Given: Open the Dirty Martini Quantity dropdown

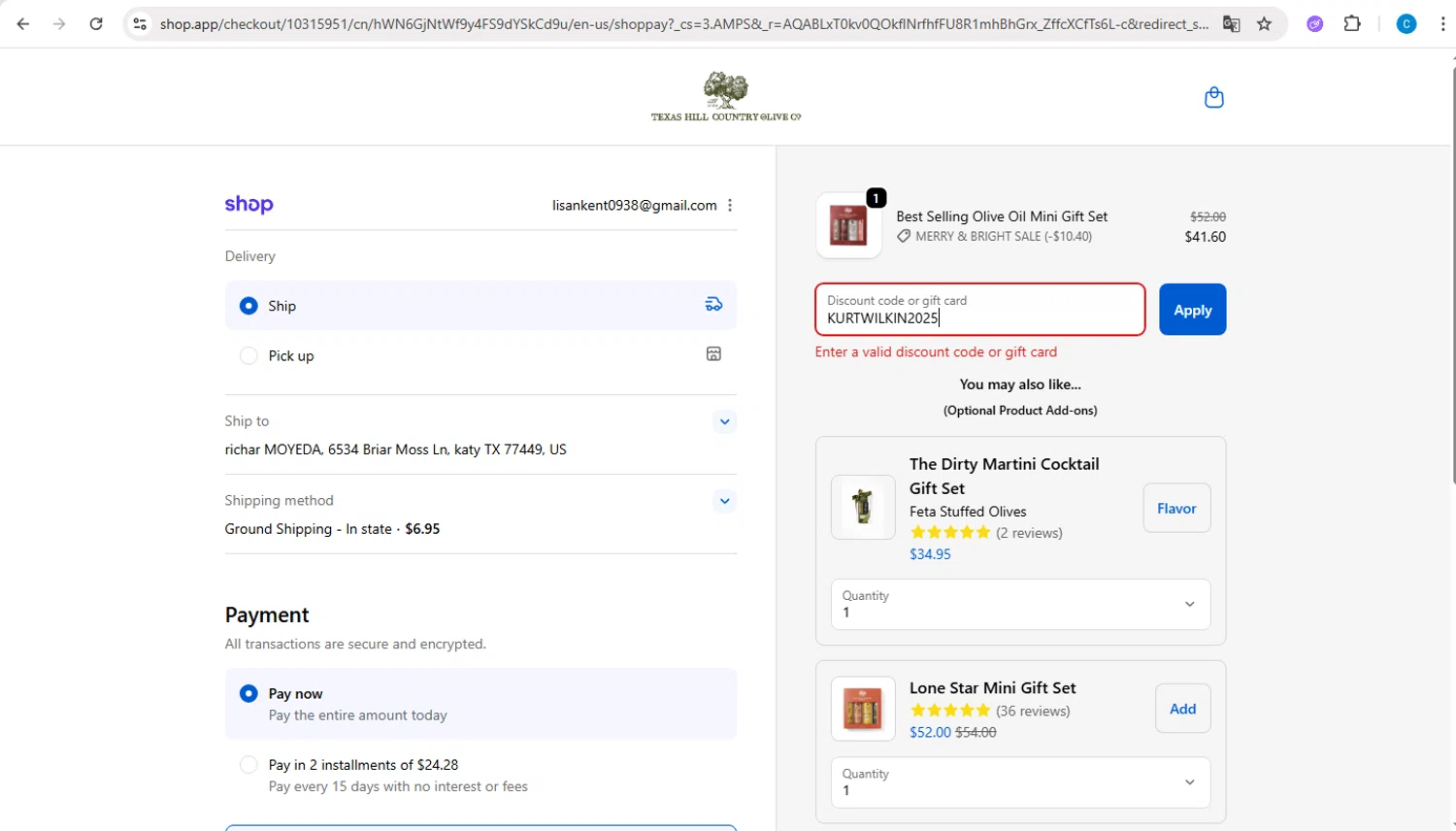Looking at the screenshot, I should pyautogui.click(x=1020, y=604).
